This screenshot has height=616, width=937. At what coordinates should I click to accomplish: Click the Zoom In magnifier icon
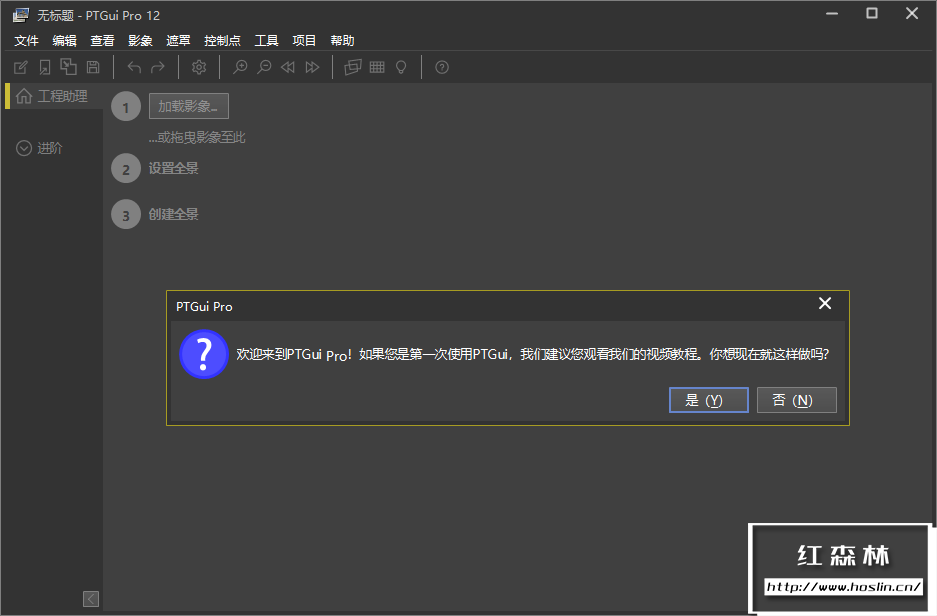[240, 67]
